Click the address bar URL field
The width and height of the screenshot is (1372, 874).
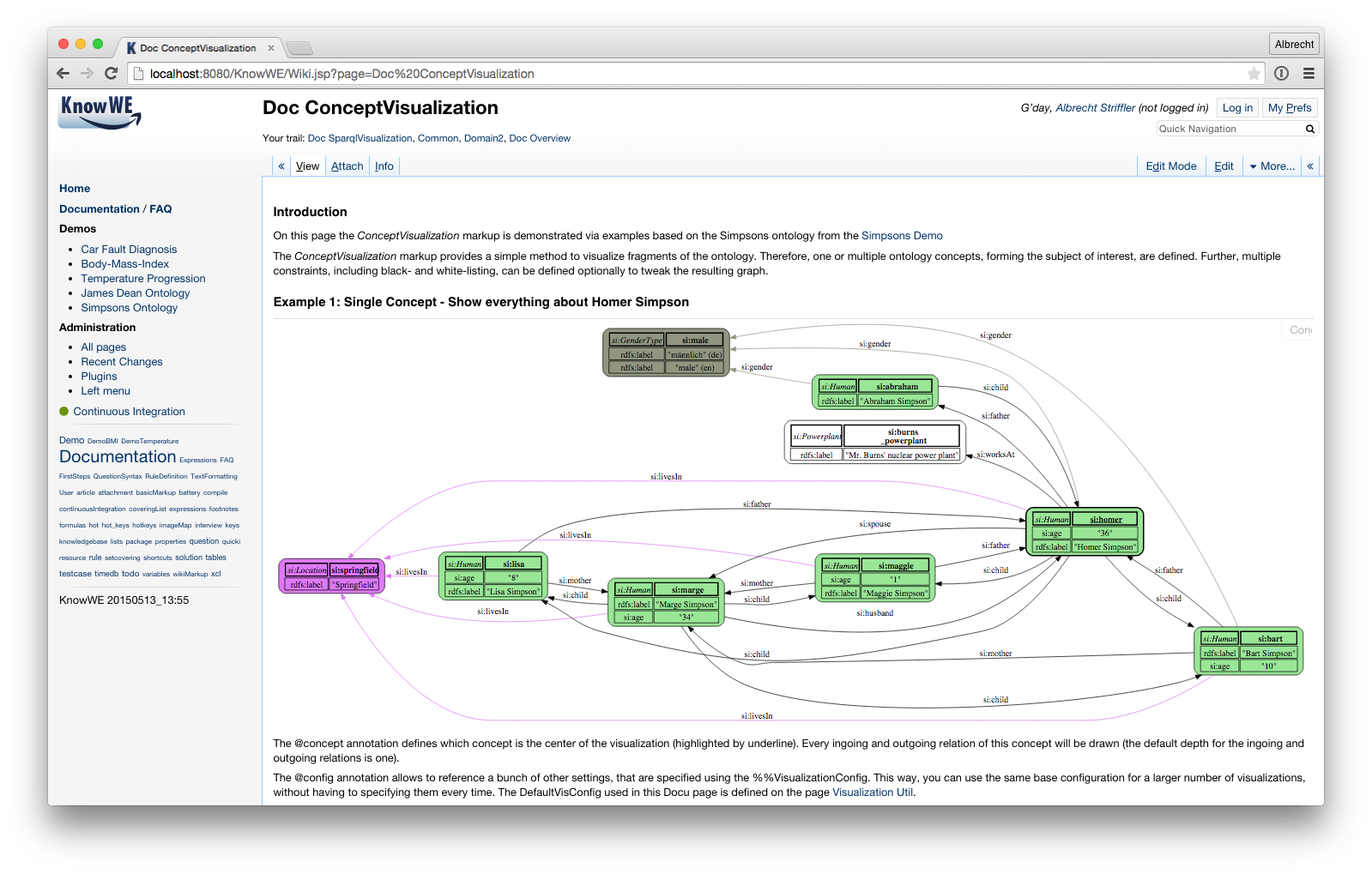coord(697,74)
